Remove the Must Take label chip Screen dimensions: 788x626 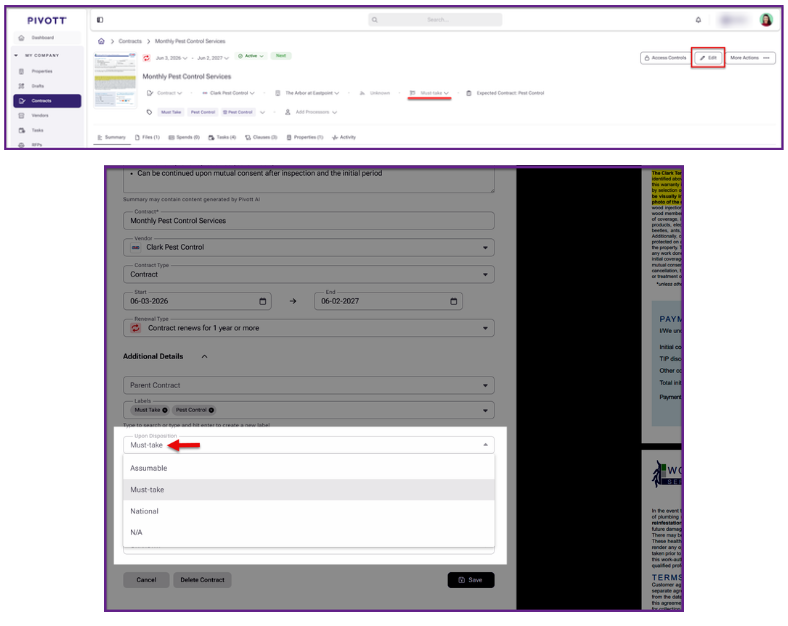[165, 410]
